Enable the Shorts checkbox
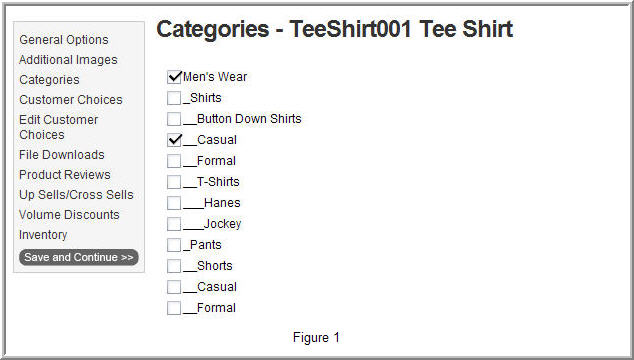The height and width of the screenshot is (360, 634). (x=174, y=266)
